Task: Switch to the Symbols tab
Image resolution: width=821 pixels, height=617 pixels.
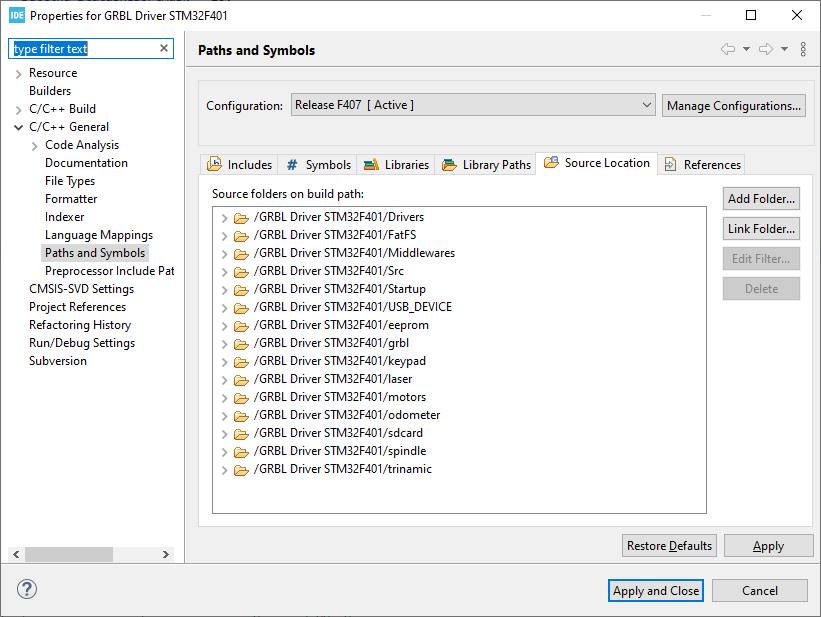Action: pos(318,164)
